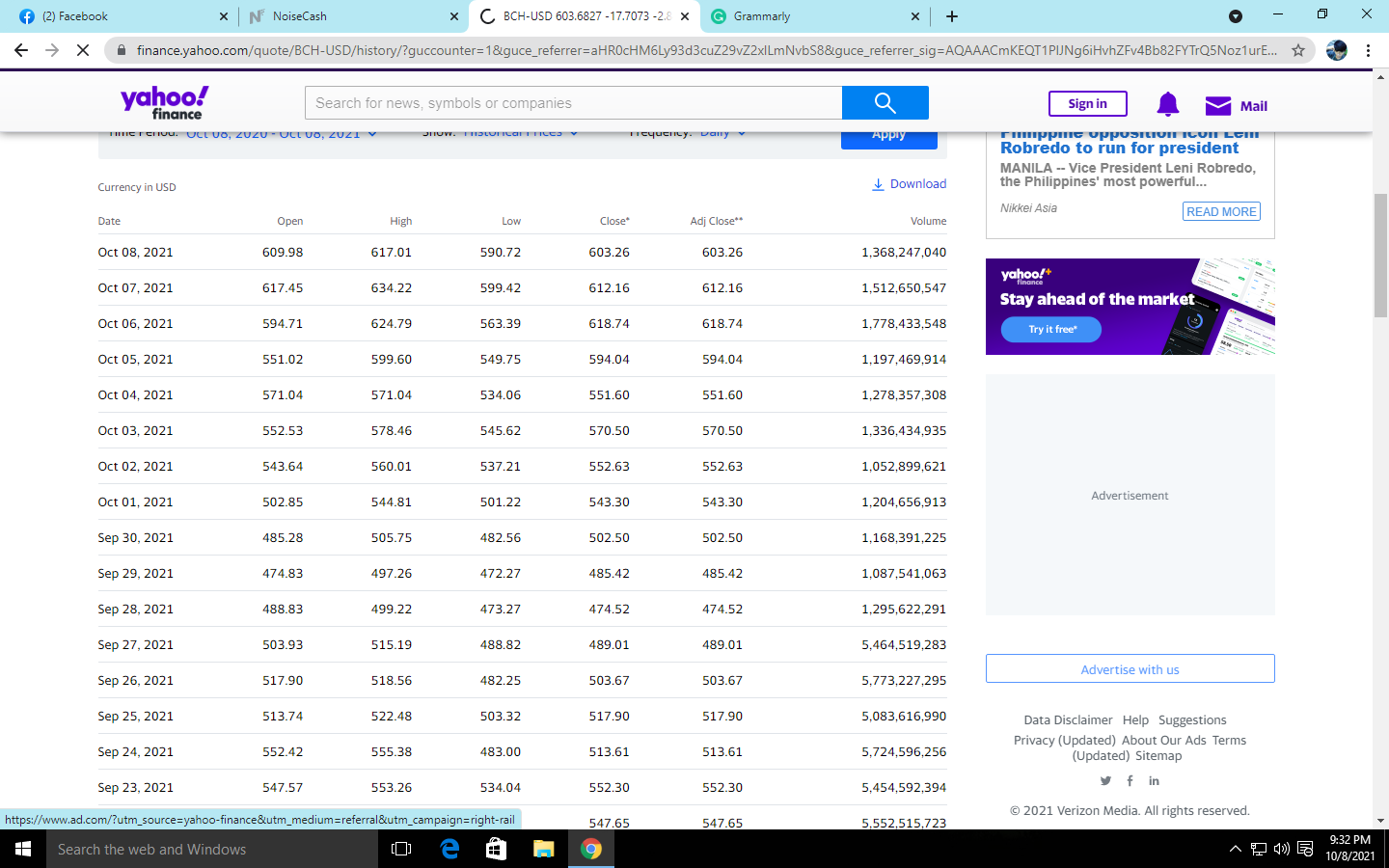The image size is (1389, 868).
Task: Click the Download arrow icon
Action: click(x=878, y=184)
